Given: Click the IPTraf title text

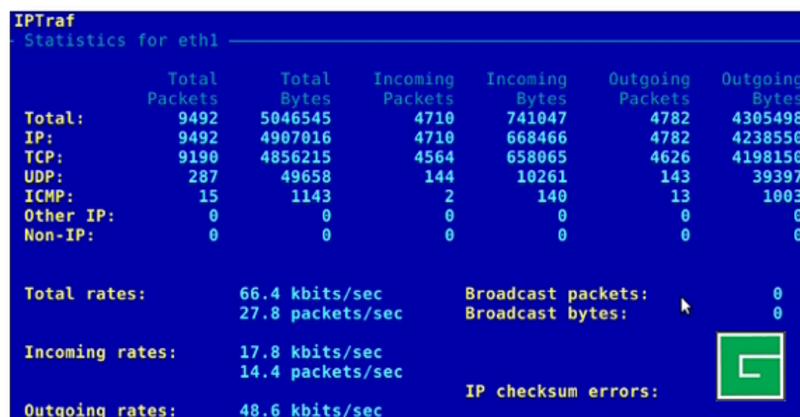Looking at the screenshot, I should 44,20.
